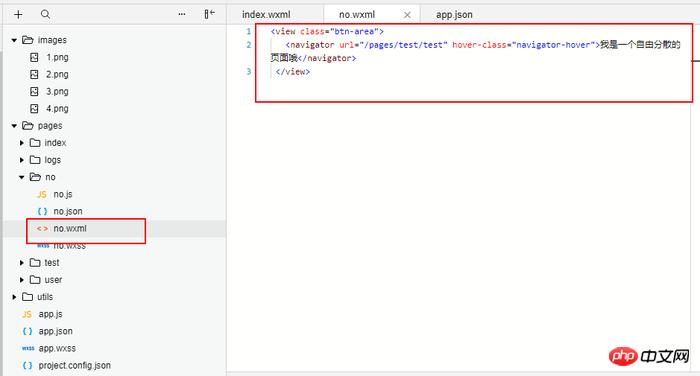Collapse the file tree sidebar icon
The image size is (700, 376).
coord(209,14)
